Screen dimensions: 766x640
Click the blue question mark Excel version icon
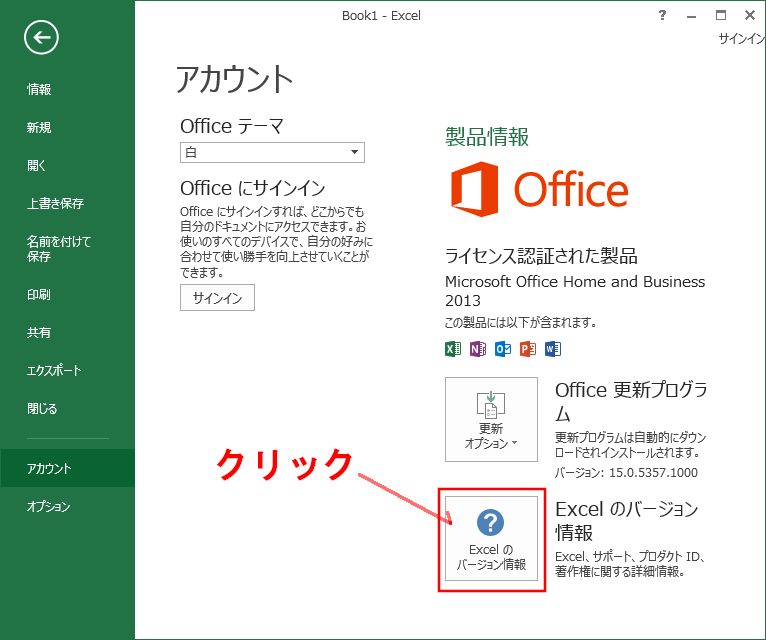pos(490,522)
